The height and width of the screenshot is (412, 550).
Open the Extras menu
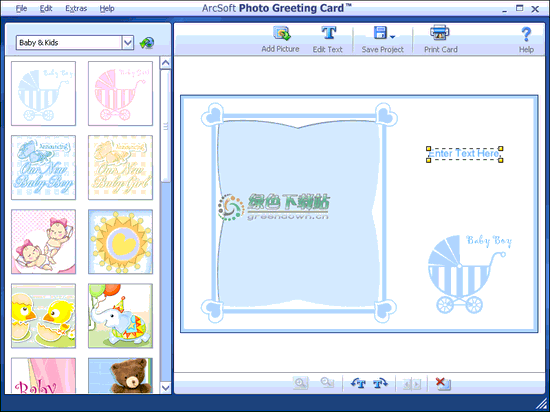click(76, 8)
